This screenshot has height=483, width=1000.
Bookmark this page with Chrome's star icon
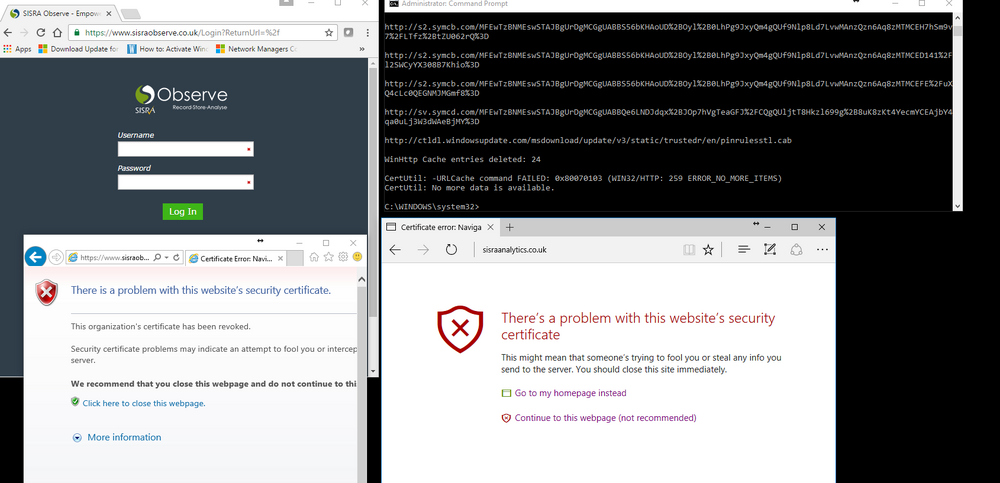(x=329, y=33)
